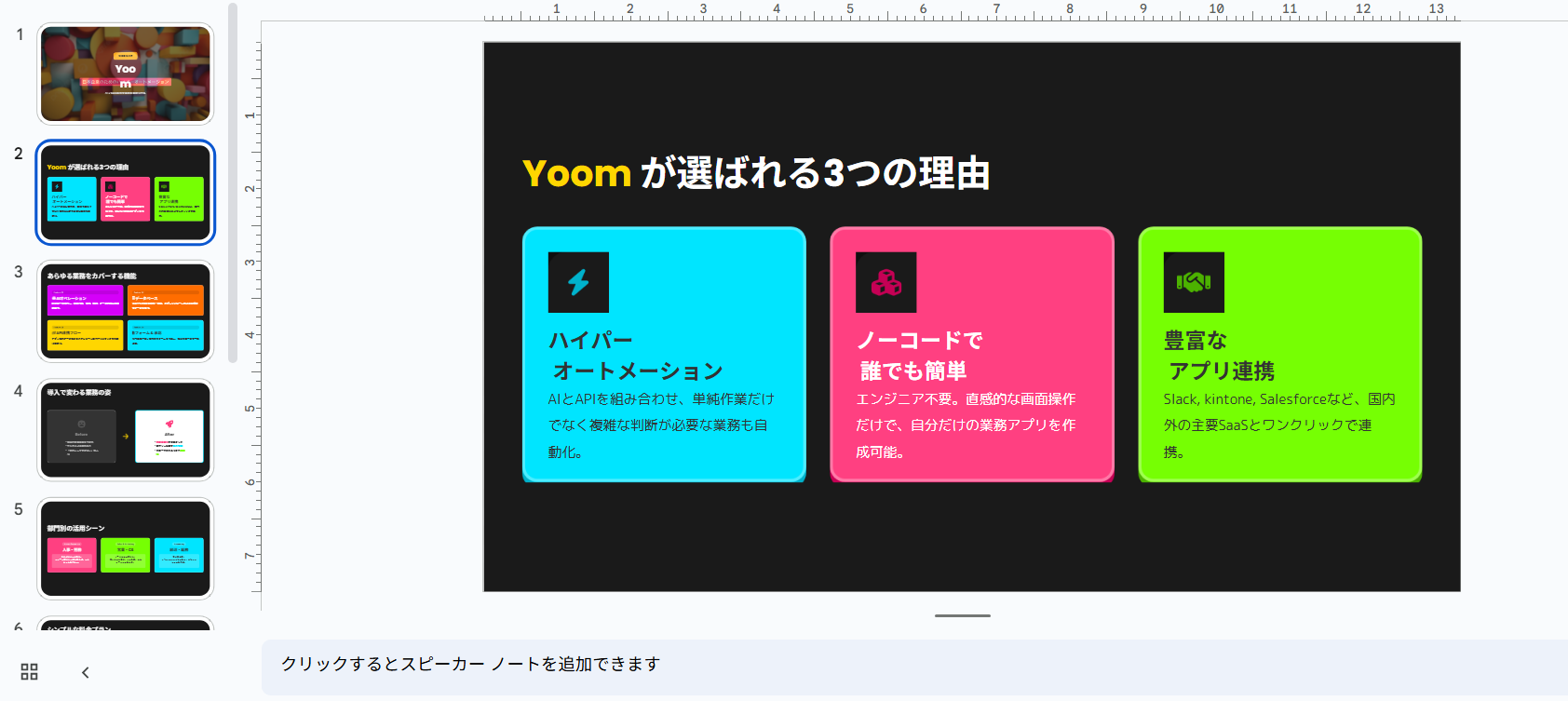
Task: Select the cubes icon in pink card
Action: [x=885, y=282]
